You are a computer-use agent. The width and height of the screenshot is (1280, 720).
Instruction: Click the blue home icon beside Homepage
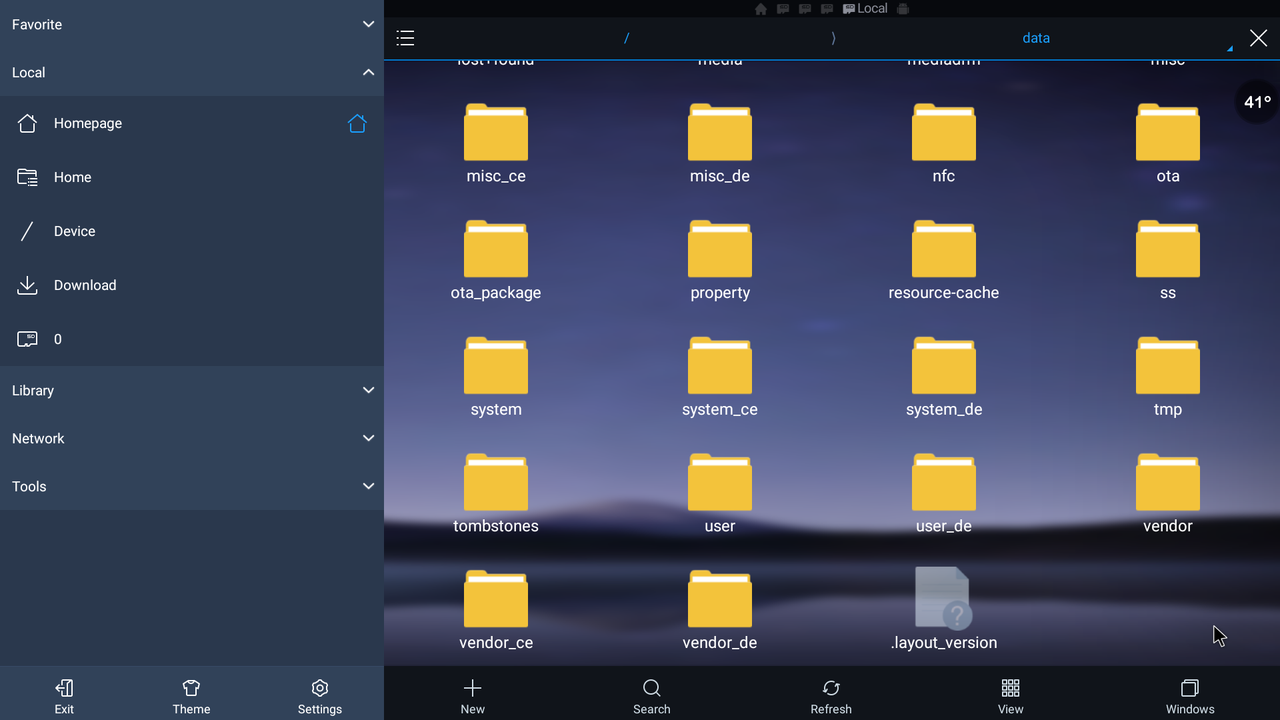[x=357, y=123]
